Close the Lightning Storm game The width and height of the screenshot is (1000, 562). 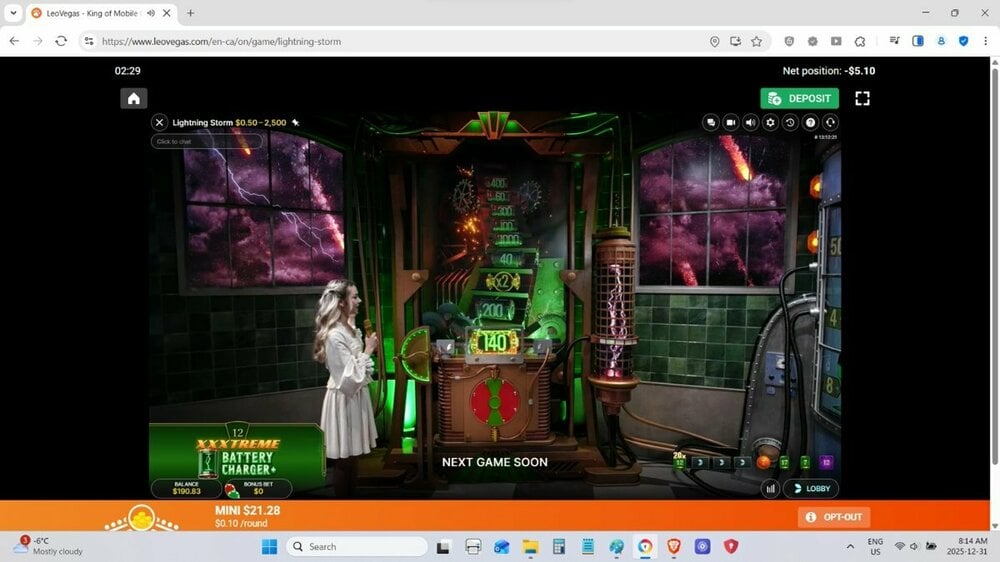click(159, 122)
